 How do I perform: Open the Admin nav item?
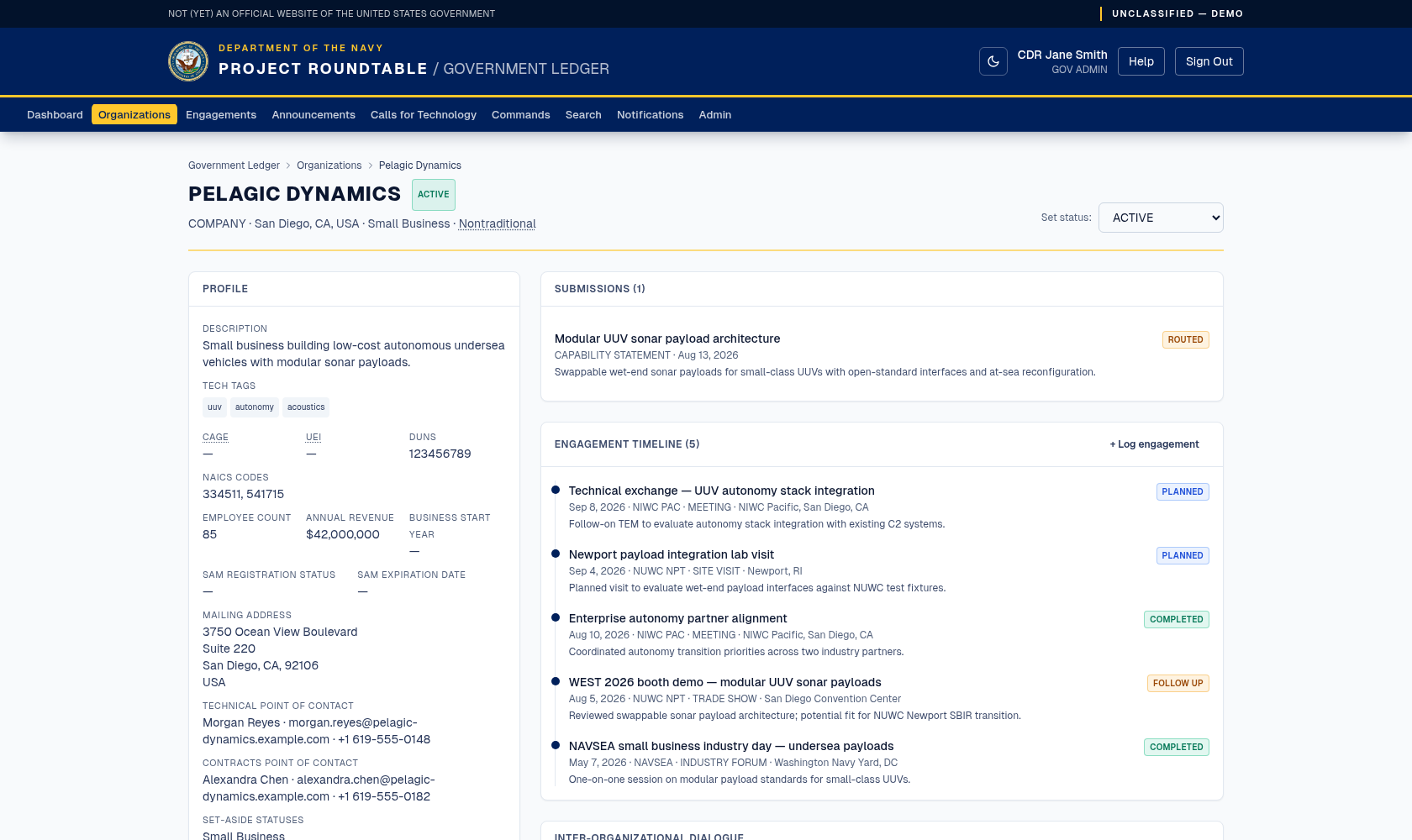[x=715, y=115]
